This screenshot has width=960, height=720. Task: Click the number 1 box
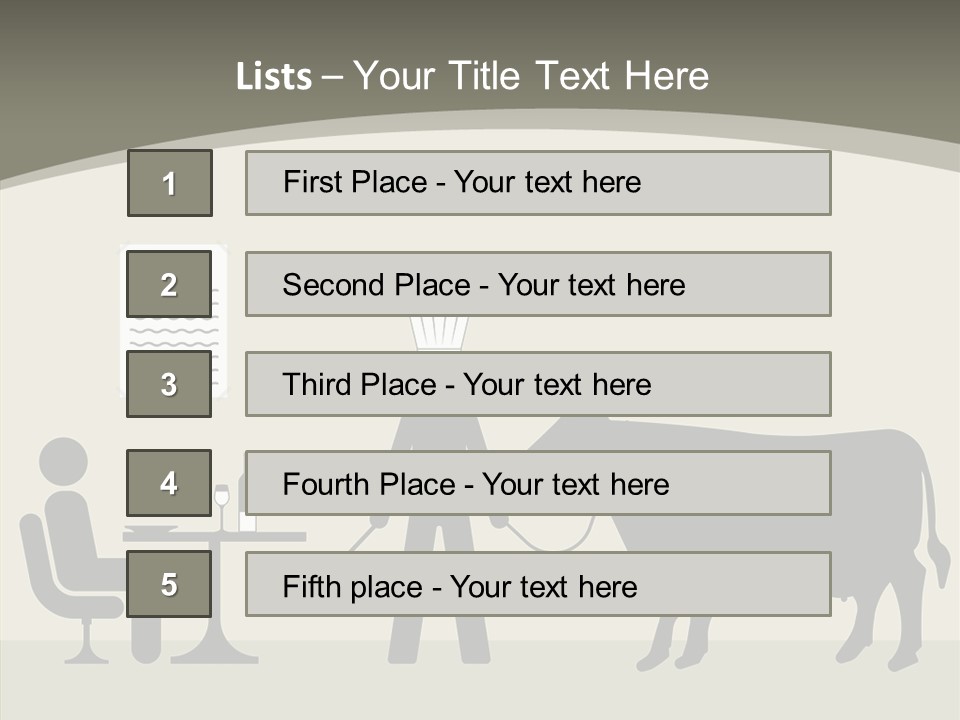coord(169,183)
